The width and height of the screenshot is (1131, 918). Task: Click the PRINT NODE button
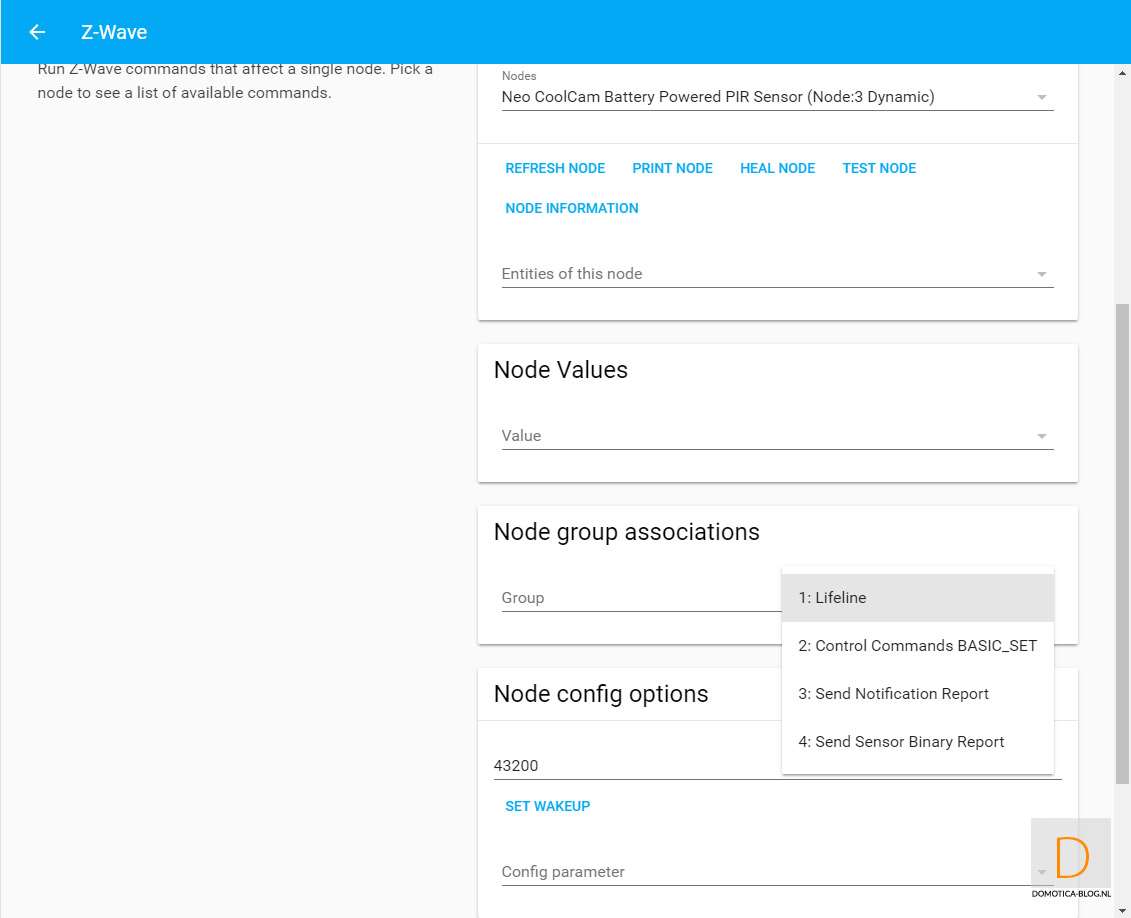tap(672, 168)
